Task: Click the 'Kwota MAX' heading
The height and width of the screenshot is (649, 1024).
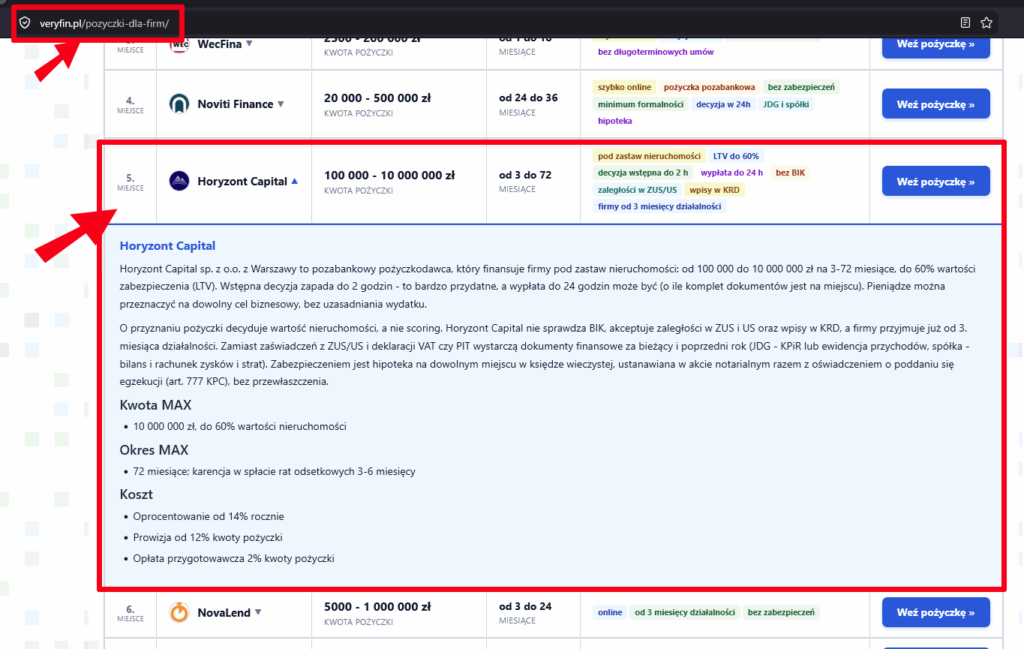Action: (155, 405)
